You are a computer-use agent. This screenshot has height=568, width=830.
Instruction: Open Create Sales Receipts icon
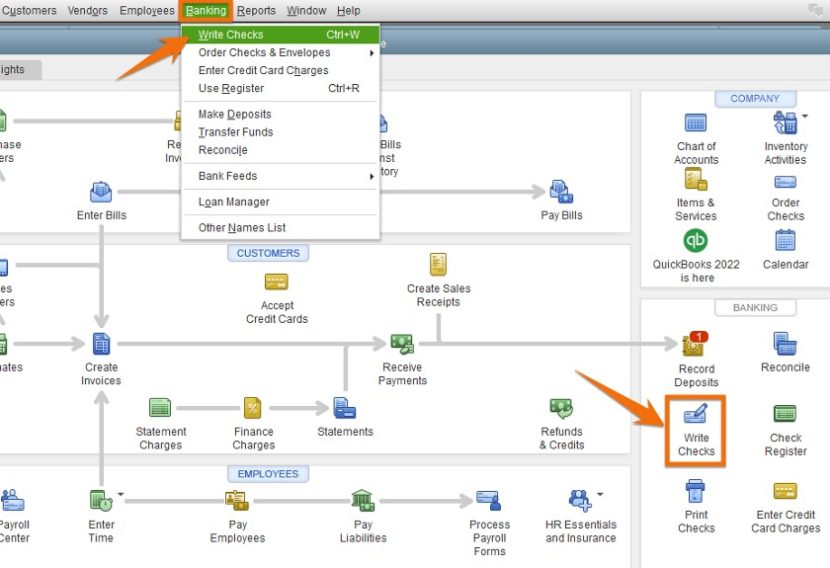pos(438,265)
